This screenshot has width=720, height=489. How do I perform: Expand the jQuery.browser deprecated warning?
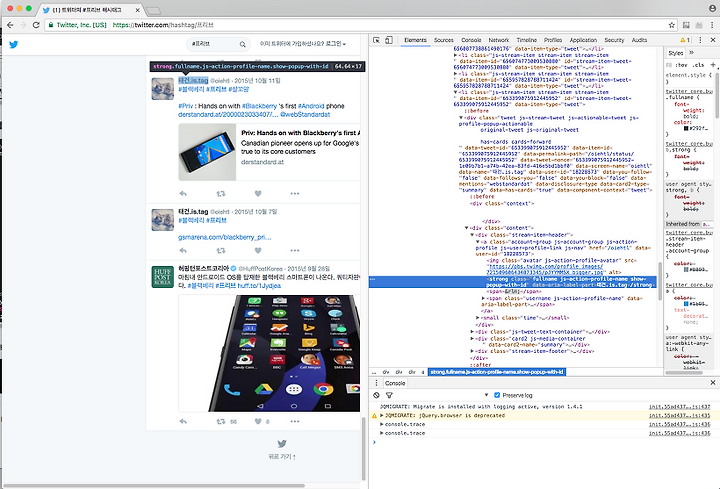[382, 416]
